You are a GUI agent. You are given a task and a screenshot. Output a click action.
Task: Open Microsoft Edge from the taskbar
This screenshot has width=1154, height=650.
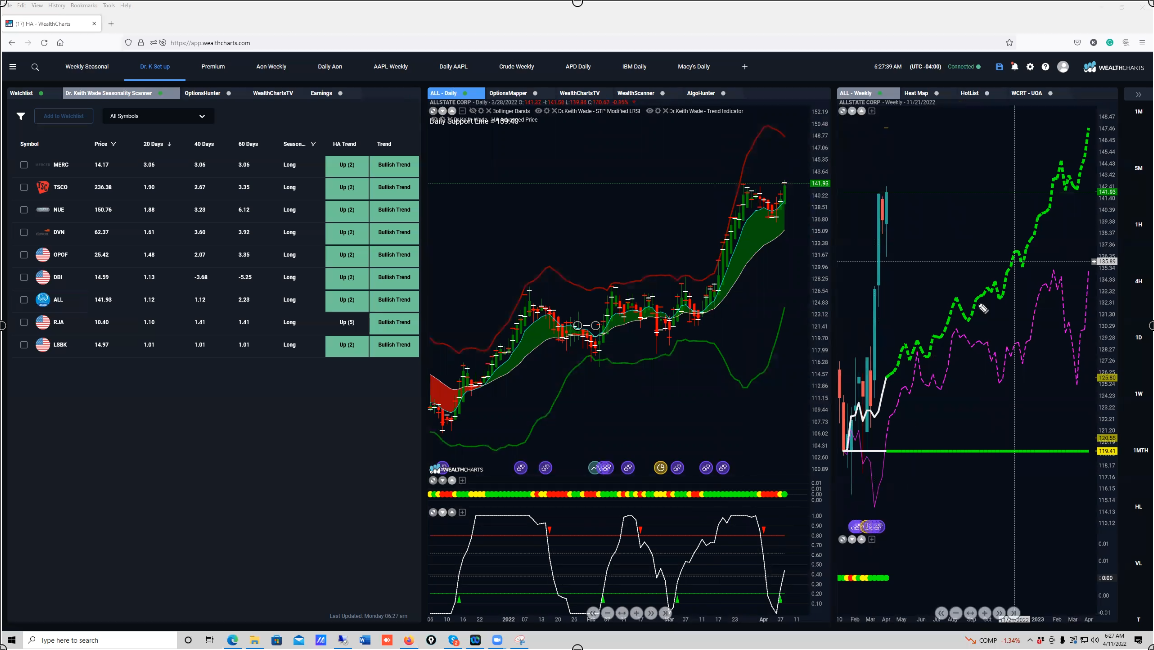tap(233, 640)
